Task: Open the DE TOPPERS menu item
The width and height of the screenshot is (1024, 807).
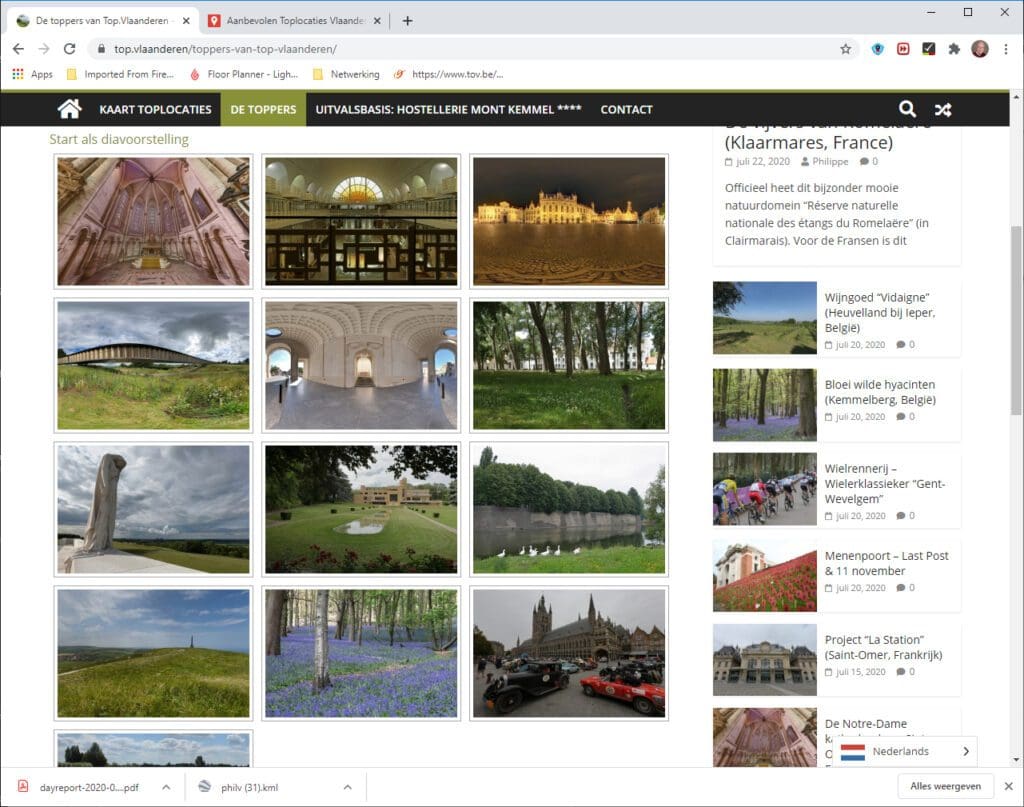Action: 263,110
